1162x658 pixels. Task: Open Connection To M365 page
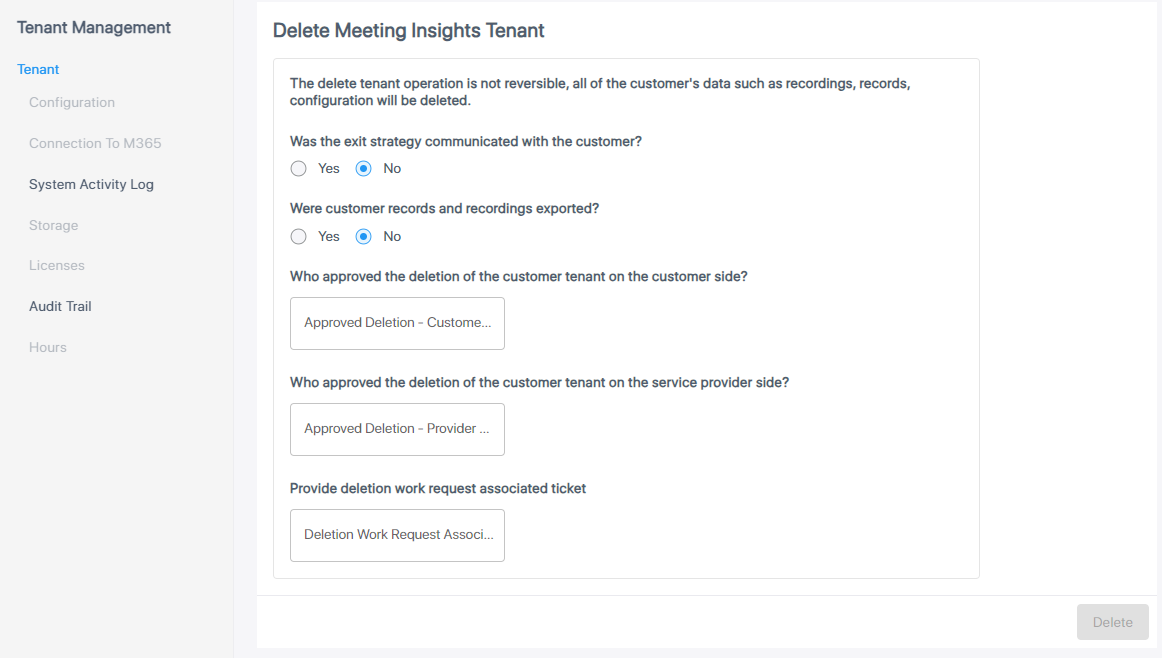click(95, 144)
